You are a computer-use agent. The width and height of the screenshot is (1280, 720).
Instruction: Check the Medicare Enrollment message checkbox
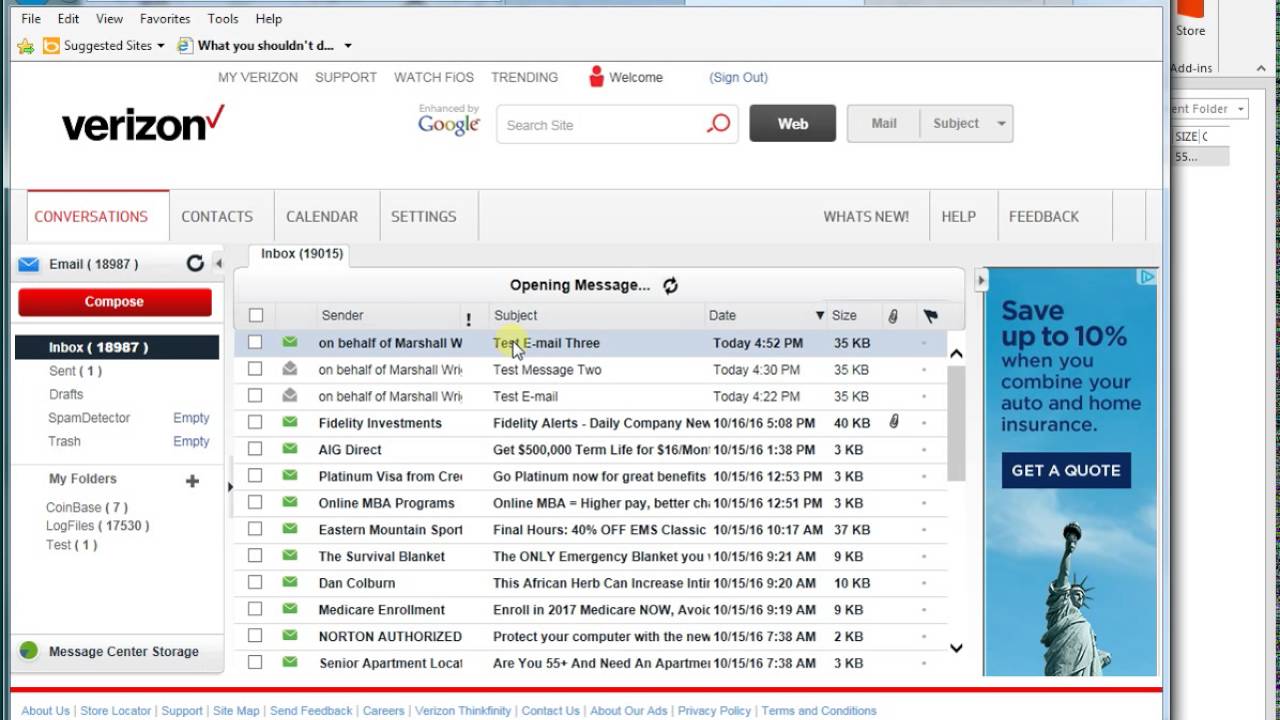click(255, 609)
